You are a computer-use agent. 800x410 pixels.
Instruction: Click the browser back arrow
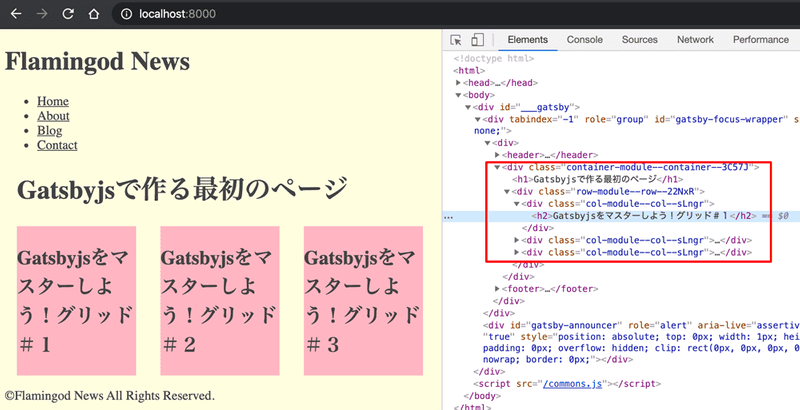[16, 14]
